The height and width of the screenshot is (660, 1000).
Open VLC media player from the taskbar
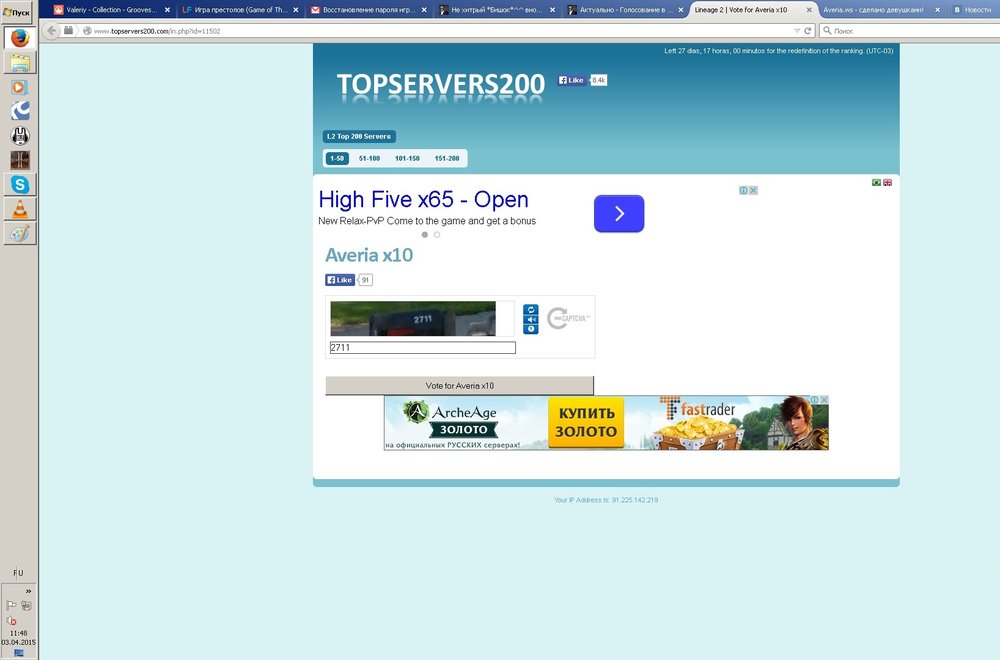click(19, 209)
